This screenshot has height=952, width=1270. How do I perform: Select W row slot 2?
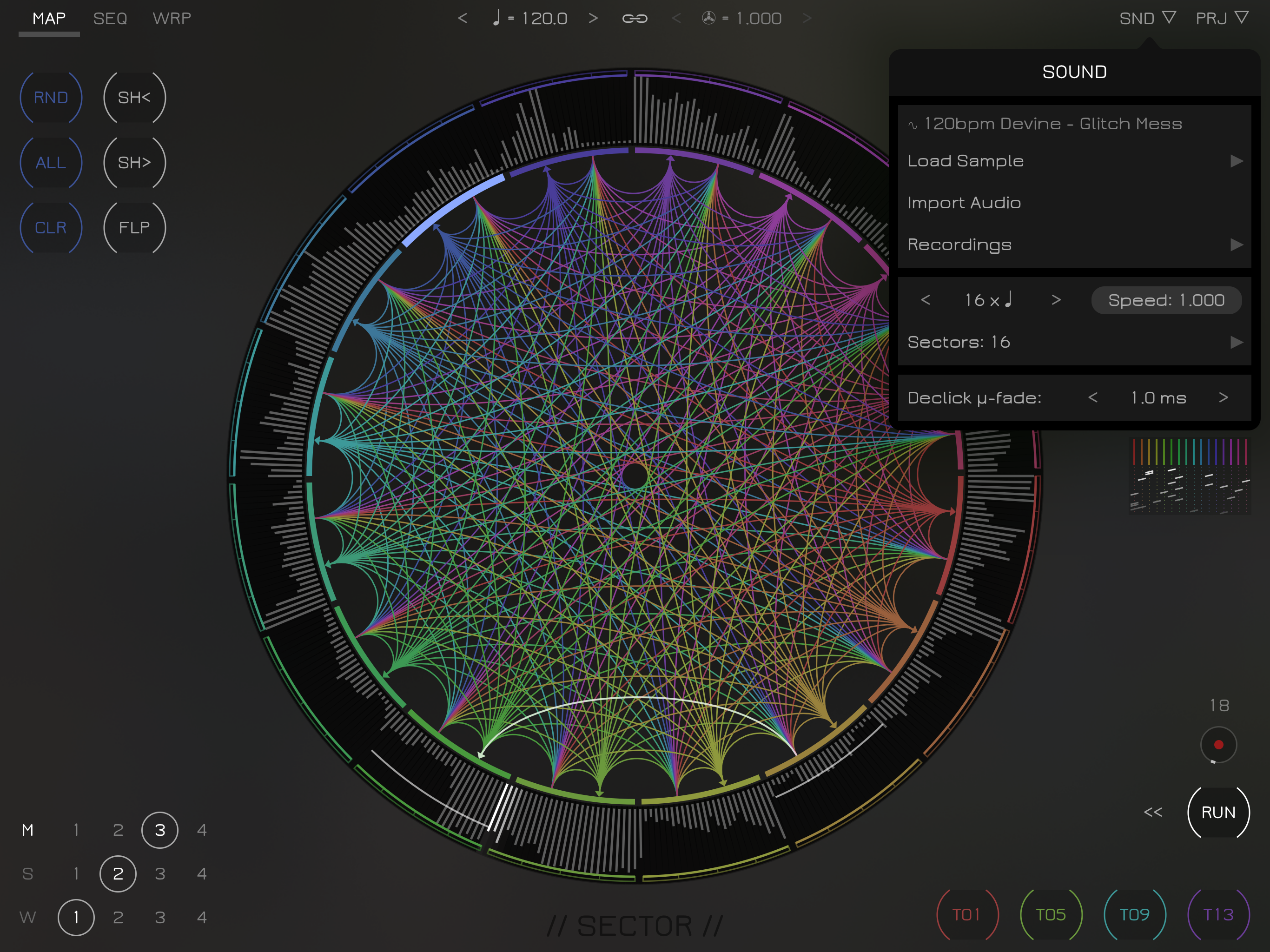coord(118,918)
